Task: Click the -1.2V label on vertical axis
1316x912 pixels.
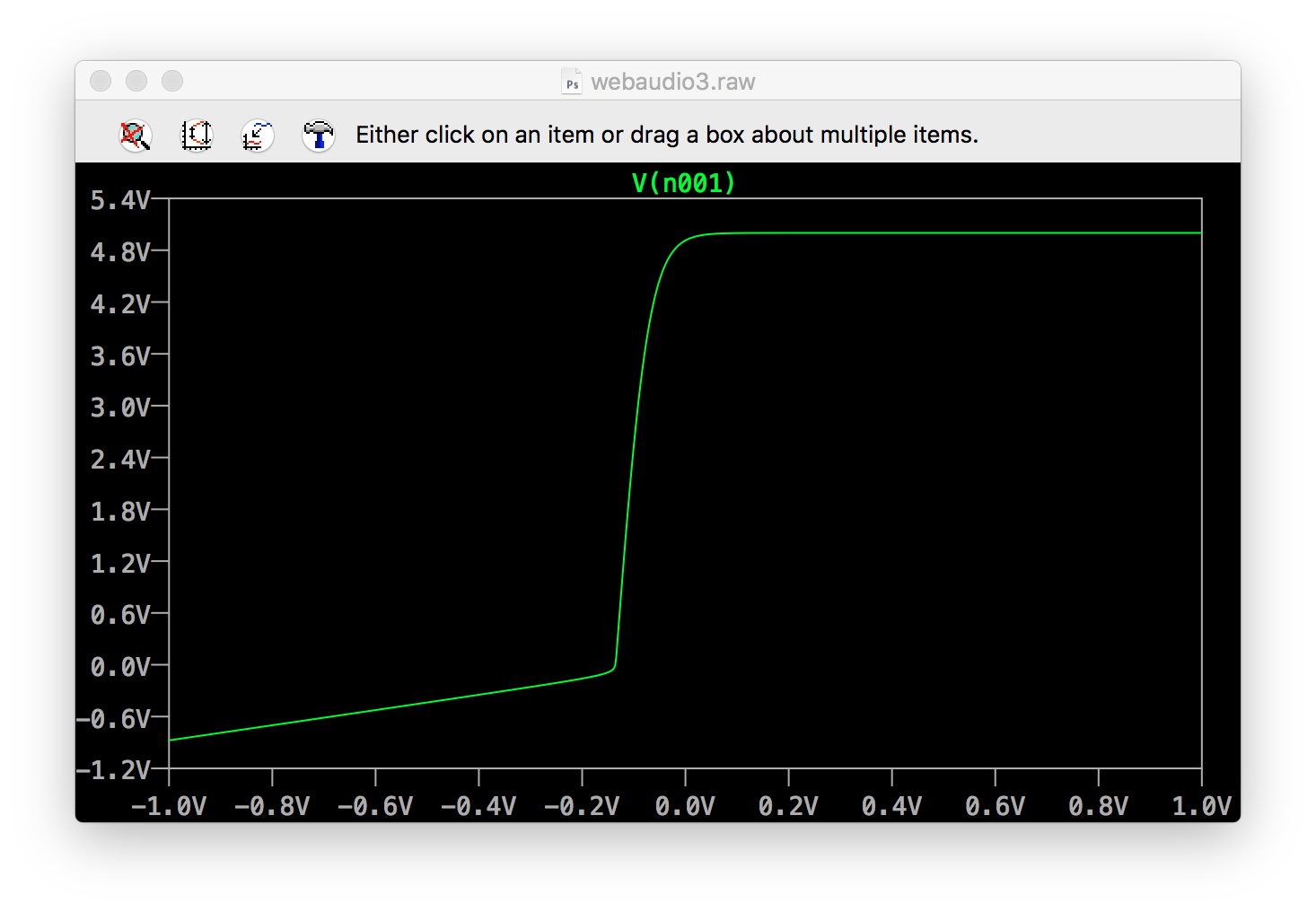Action: point(113,770)
